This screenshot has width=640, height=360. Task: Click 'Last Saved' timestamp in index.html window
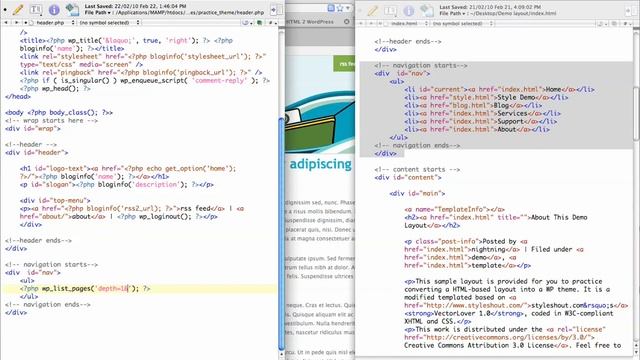point(490,7)
